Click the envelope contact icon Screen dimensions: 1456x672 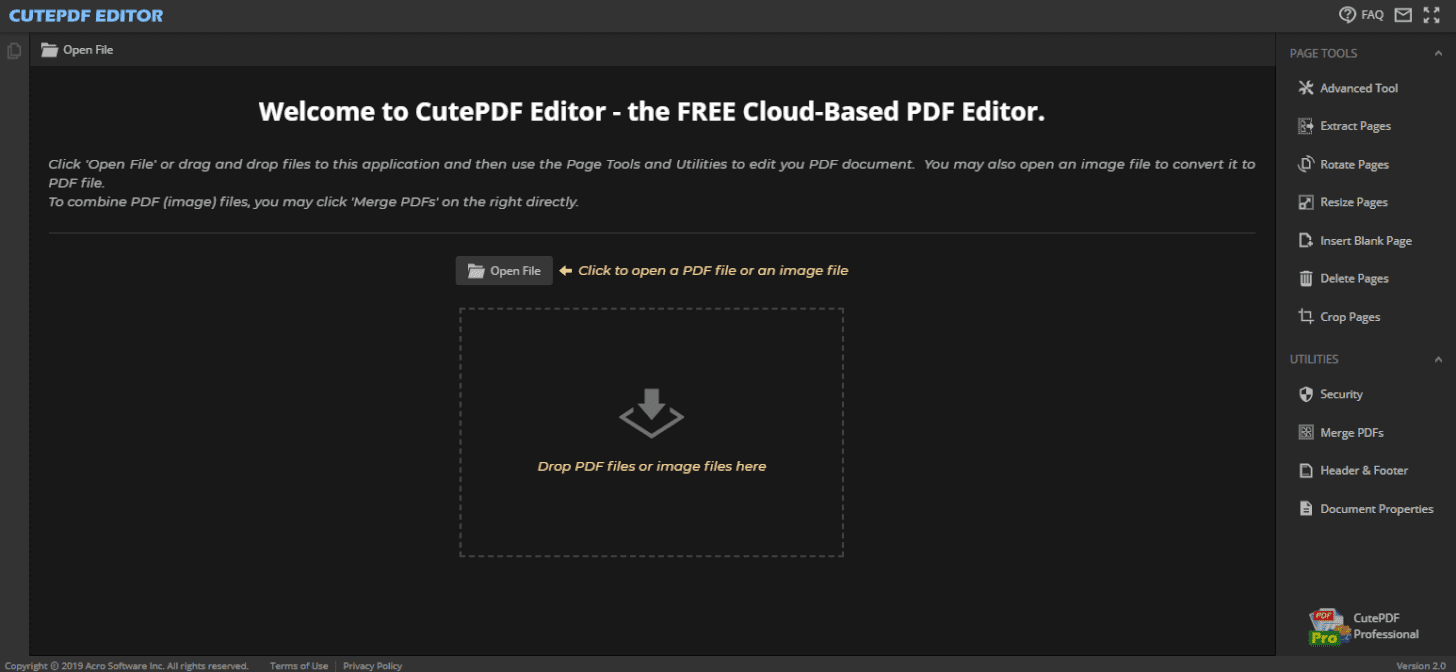[1403, 15]
